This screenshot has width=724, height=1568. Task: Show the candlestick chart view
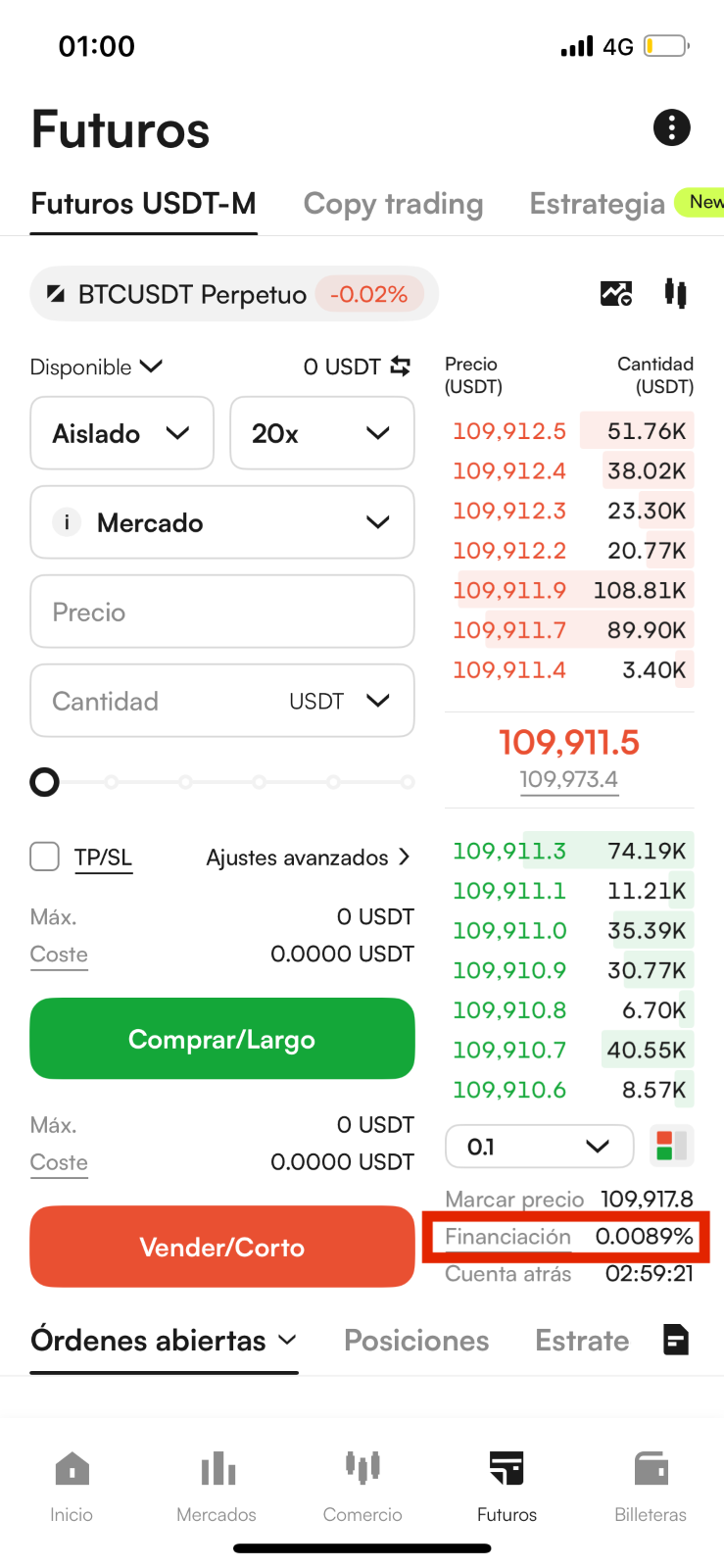675,293
